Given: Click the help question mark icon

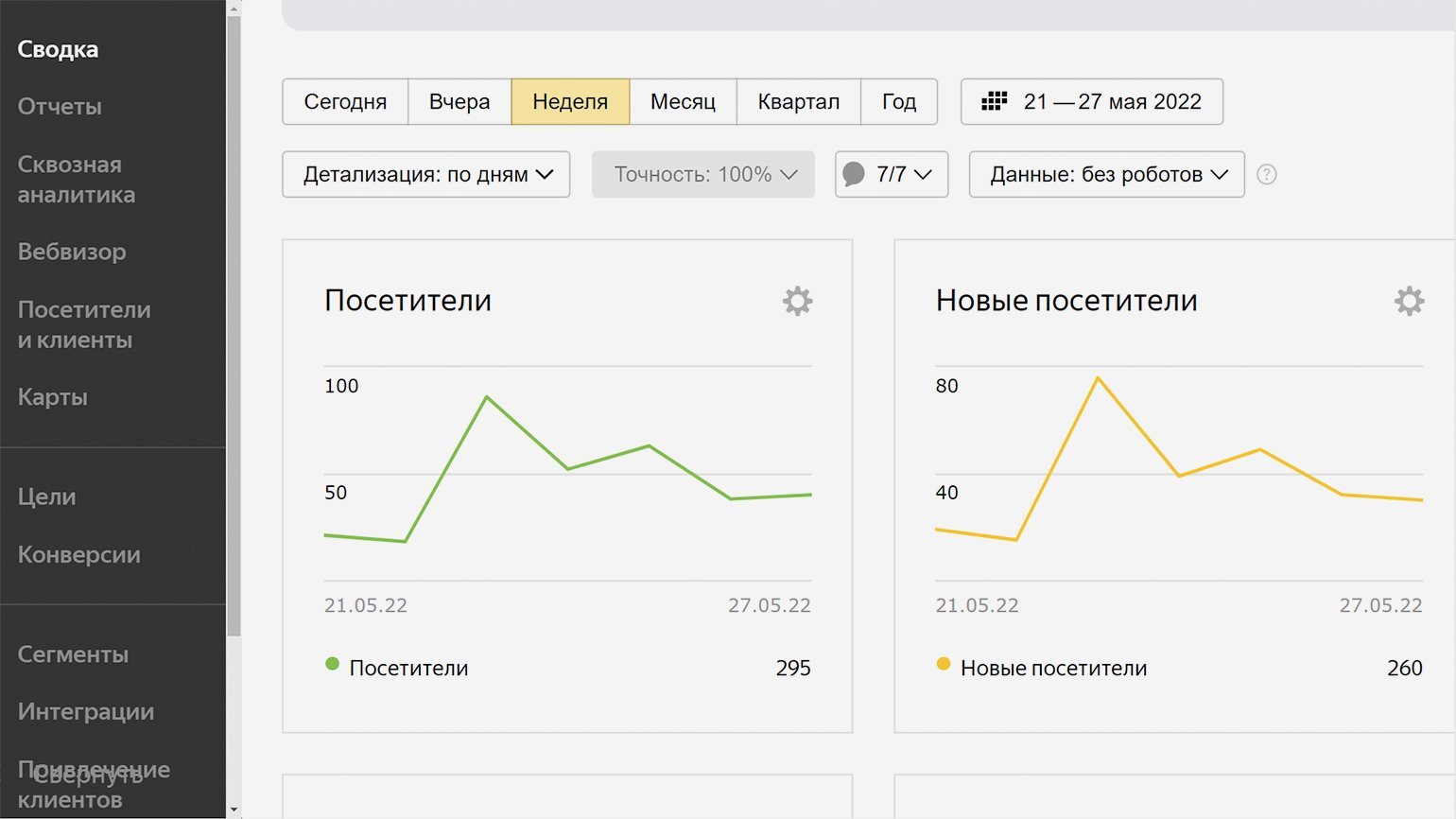Looking at the screenshot, I should (x=1267, y=175).
